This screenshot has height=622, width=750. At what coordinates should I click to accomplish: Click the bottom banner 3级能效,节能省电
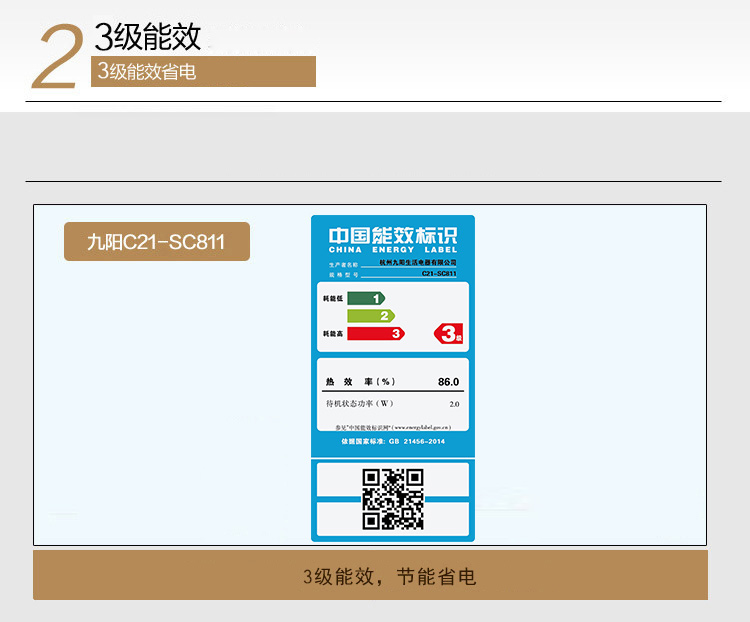click(370, 575)
